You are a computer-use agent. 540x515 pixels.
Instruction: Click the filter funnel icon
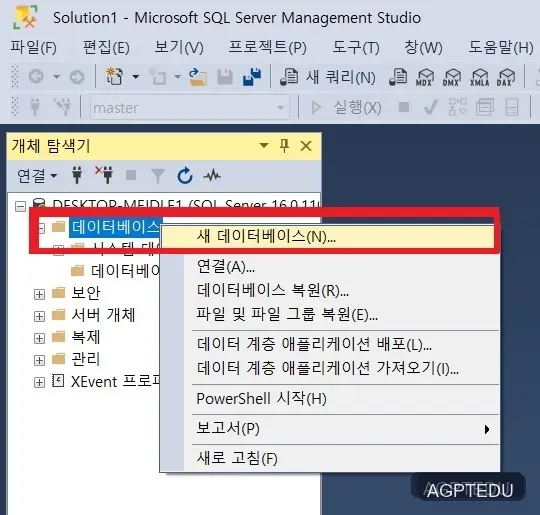(158, 176)
